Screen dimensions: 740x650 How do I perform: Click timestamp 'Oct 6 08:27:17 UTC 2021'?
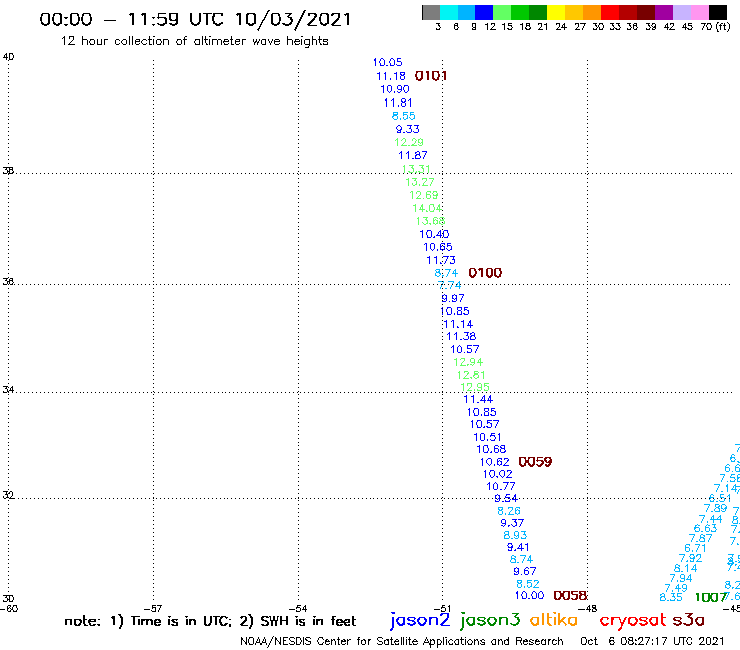click(652, 641)
